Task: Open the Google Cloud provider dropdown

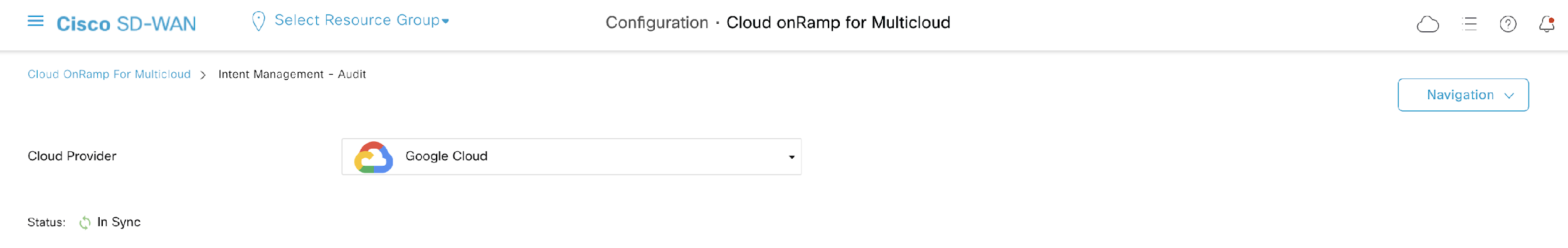Action: tap(571, 156)
